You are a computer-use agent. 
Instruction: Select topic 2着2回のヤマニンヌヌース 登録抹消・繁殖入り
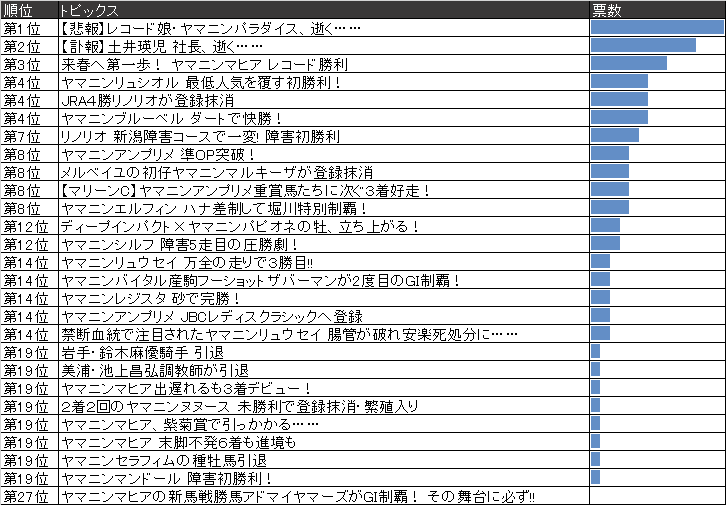[x=240, y=407]
